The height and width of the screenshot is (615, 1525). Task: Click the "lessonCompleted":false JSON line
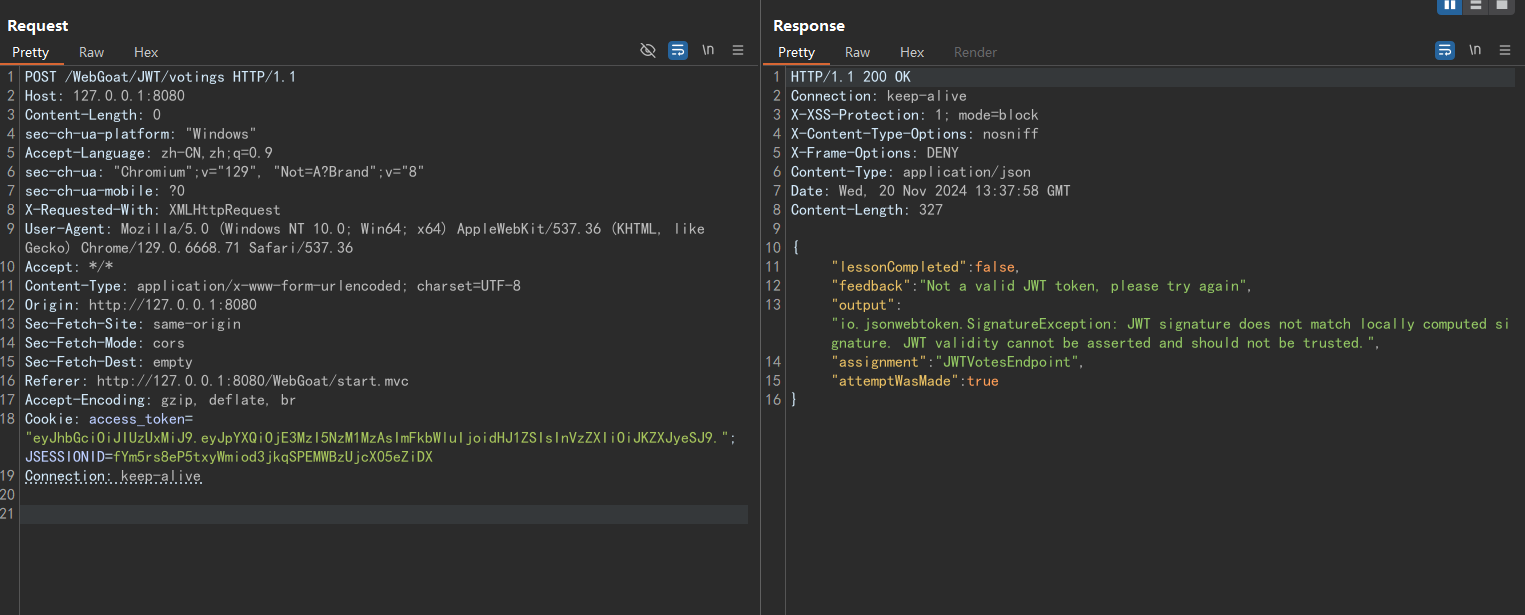click(x=925, y=267)
